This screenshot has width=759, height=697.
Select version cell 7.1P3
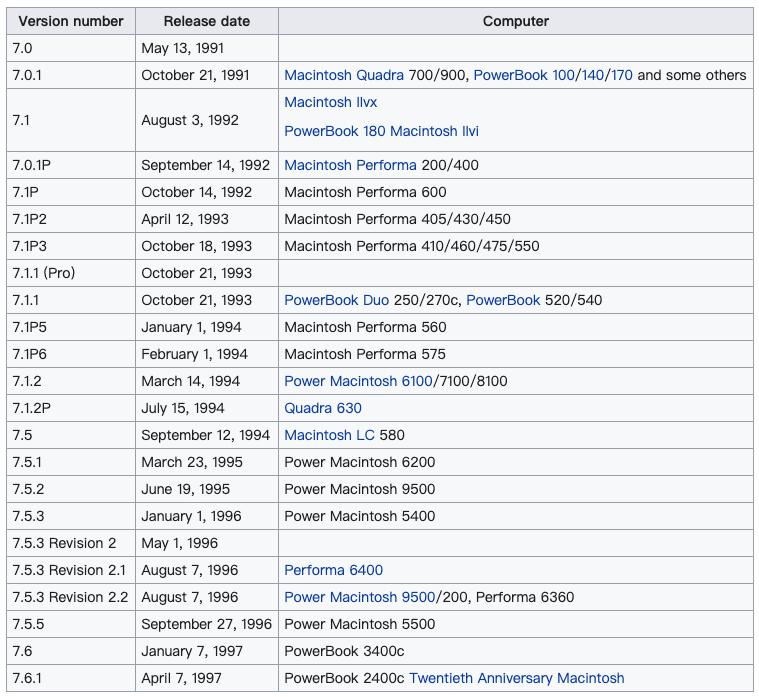(x=71, y=246)
